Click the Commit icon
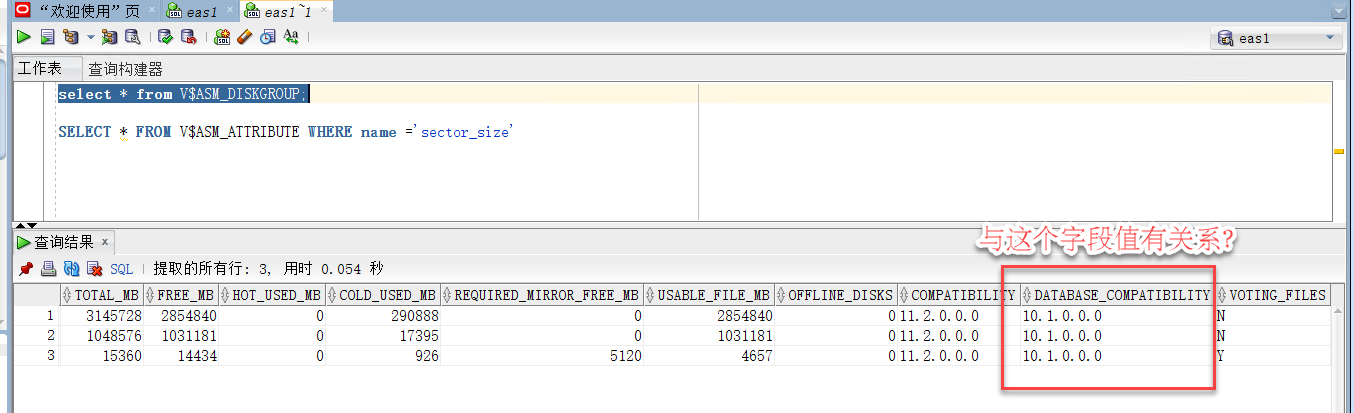Image resolution: width=1354 pixels, height=413 pixels. (165, 37)
